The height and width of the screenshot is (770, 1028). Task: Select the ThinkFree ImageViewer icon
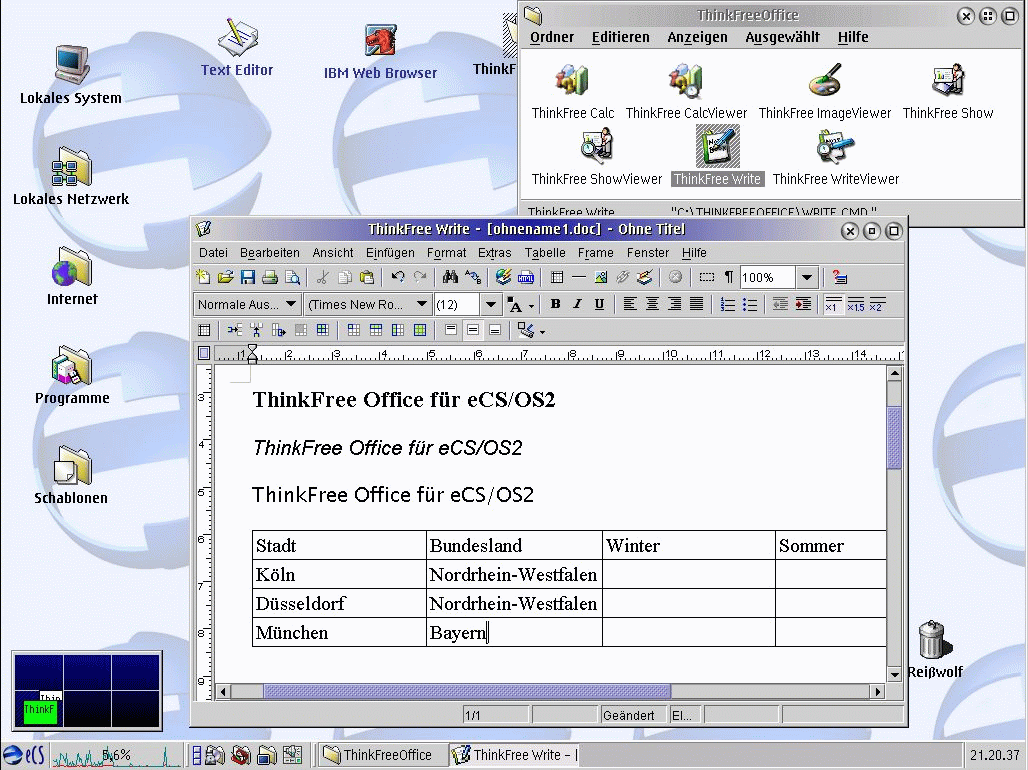pos(825,92)
